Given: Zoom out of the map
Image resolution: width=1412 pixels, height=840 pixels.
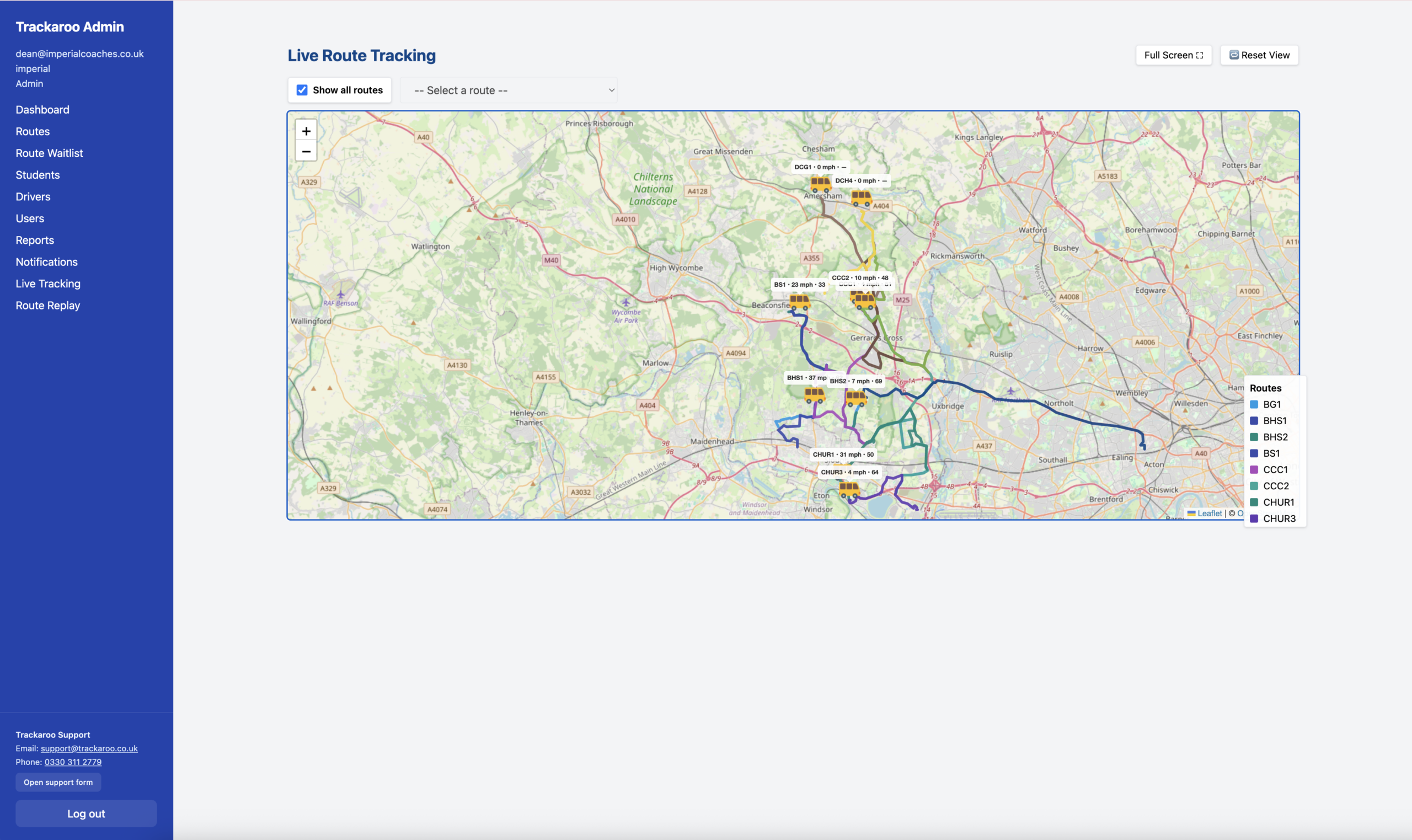Looking at the screenshot, I should click(x=306, y=152).
